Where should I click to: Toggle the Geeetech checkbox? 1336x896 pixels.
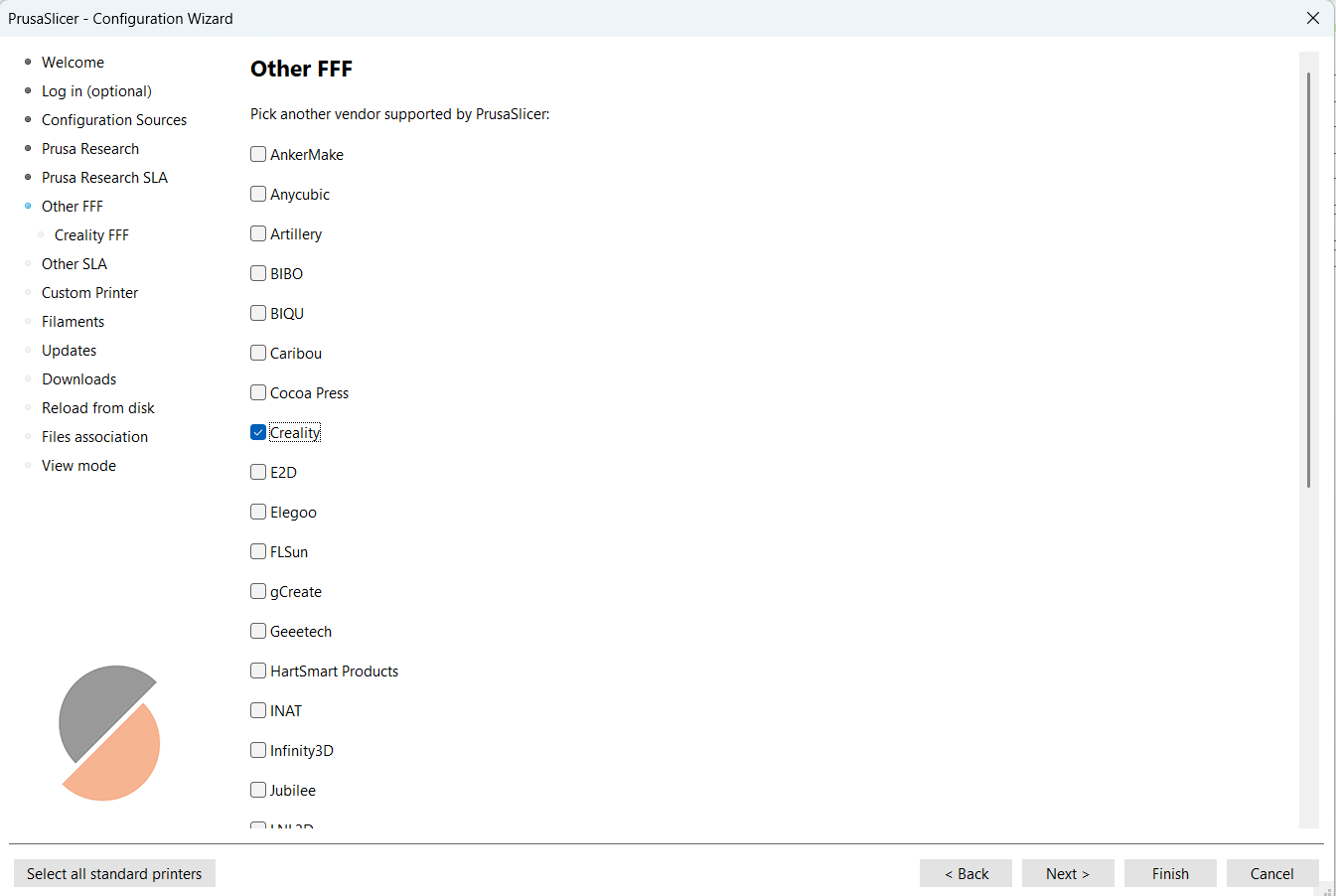[x=258, y=632]
